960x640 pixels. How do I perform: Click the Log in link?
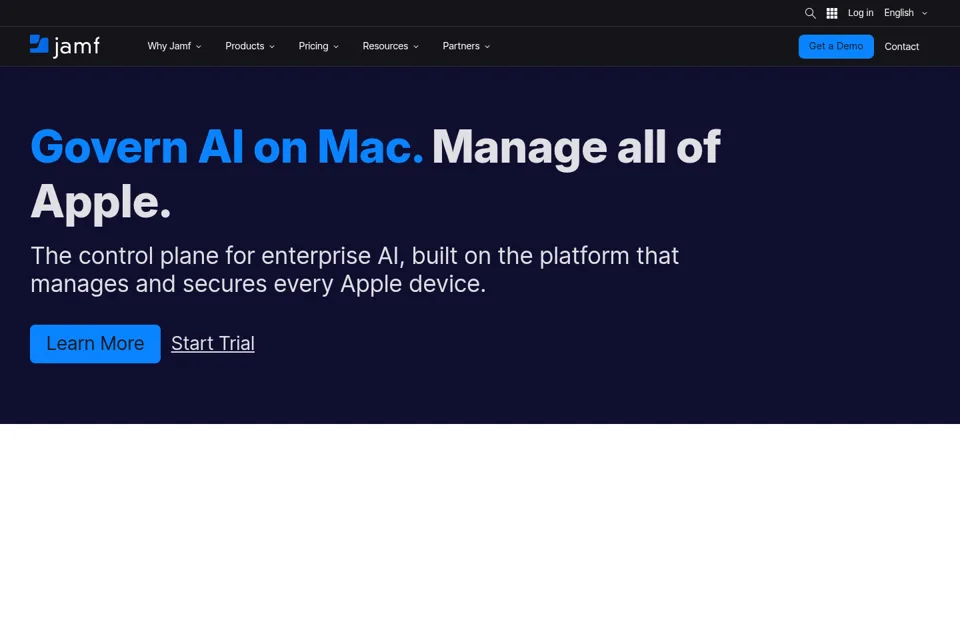(x=860, y=13)
